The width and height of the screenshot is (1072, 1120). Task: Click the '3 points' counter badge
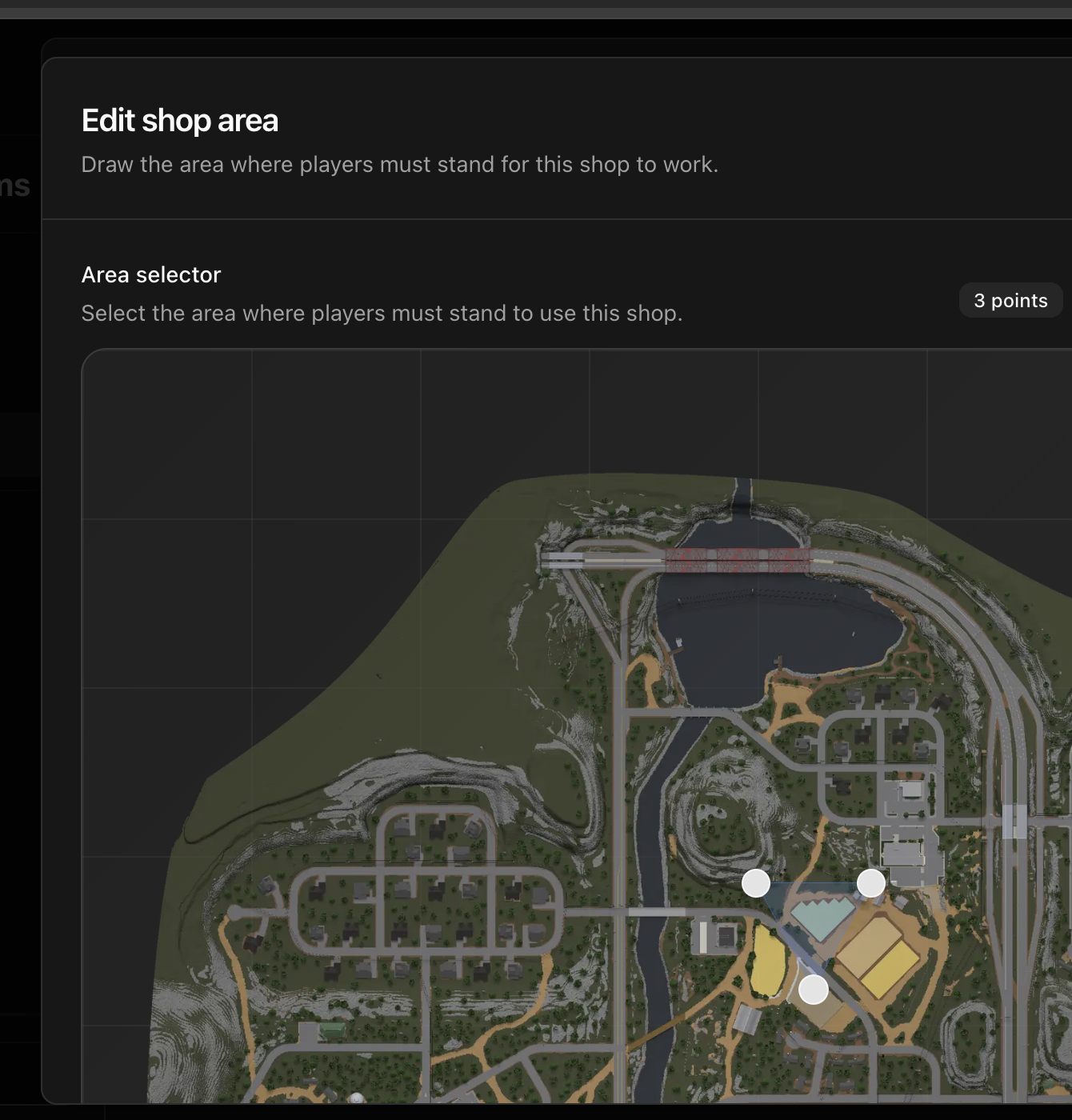1010,300
